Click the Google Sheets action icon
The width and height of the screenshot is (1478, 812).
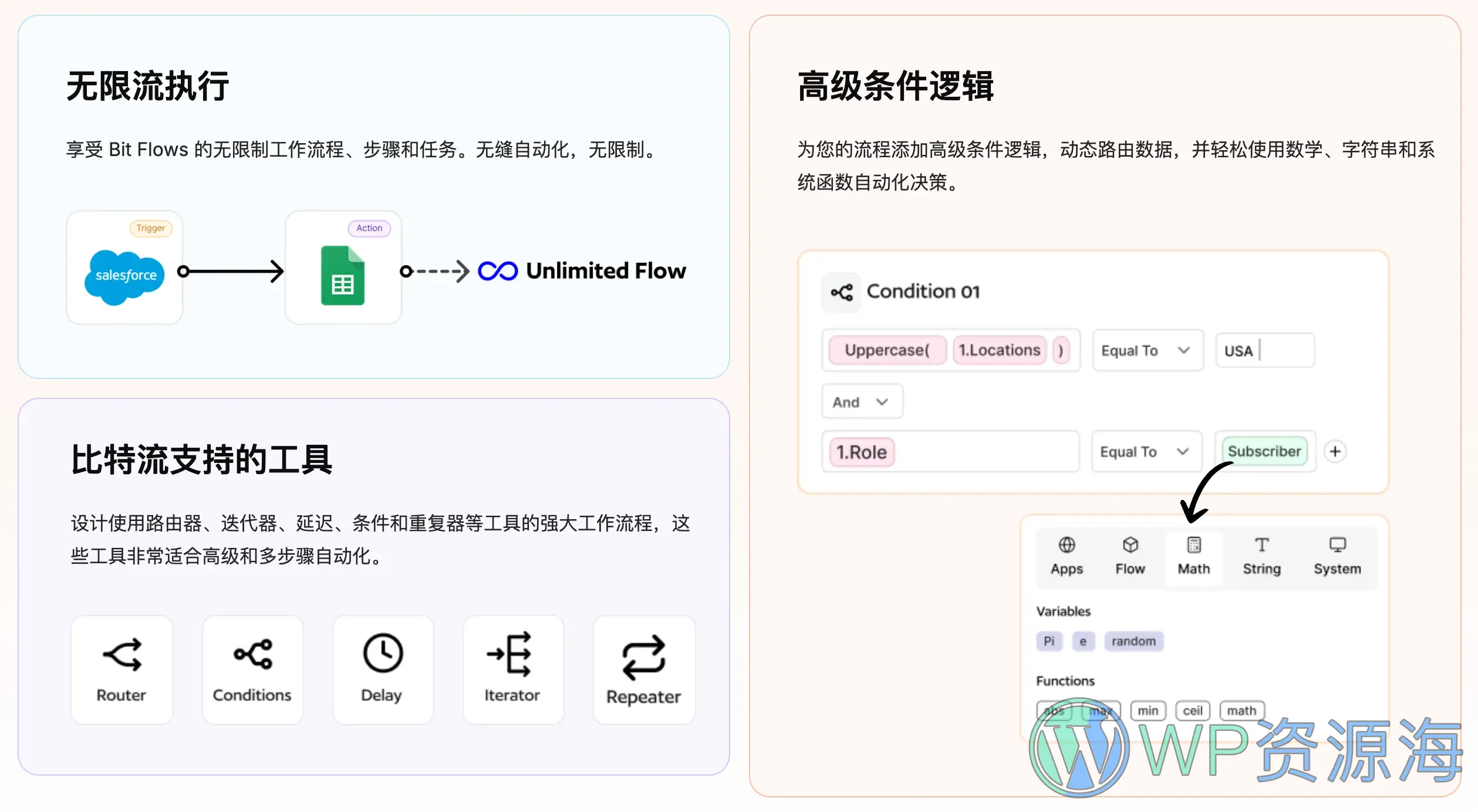(x=343, y=275)
